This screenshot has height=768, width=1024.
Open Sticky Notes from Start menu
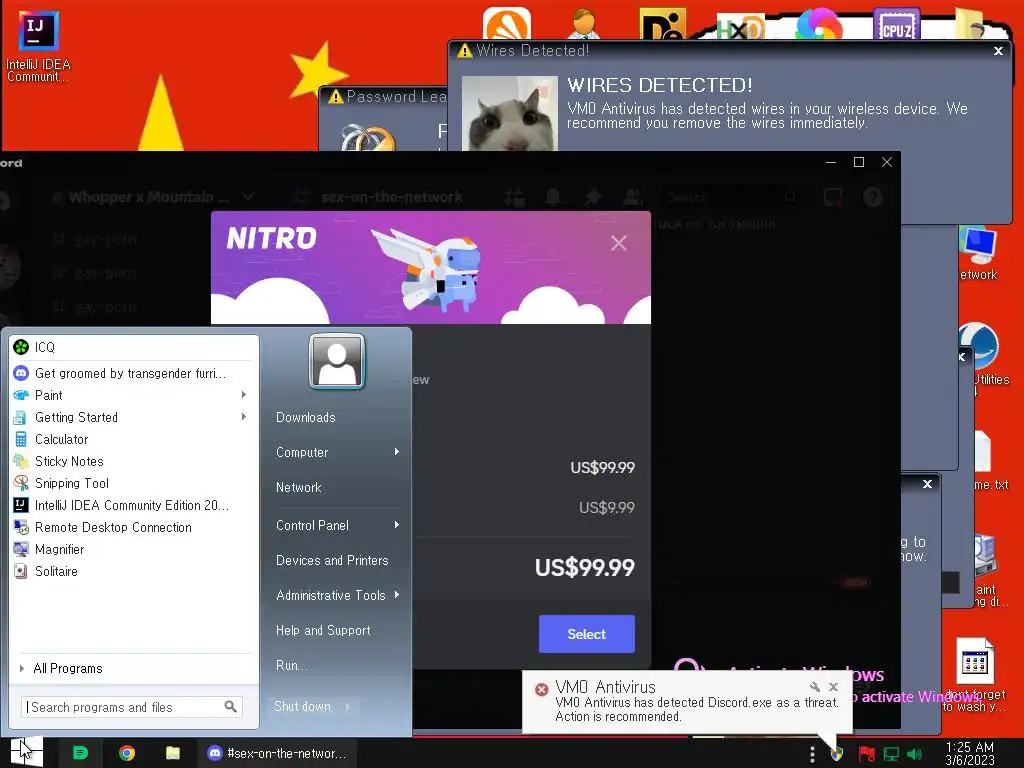point(134,461)
